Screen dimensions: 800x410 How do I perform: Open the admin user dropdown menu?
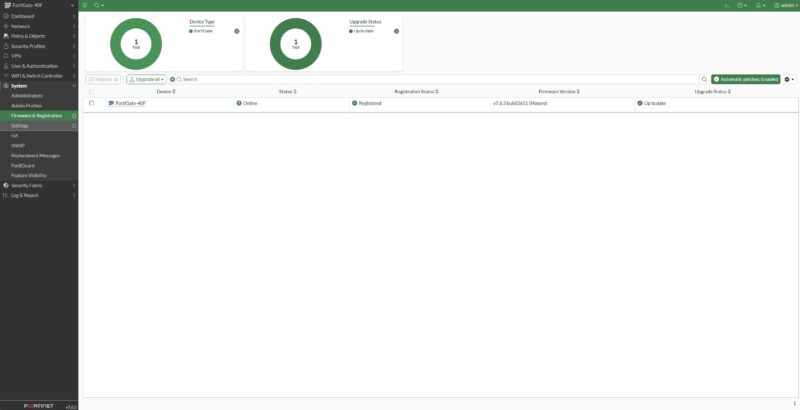tap(786, 5)
